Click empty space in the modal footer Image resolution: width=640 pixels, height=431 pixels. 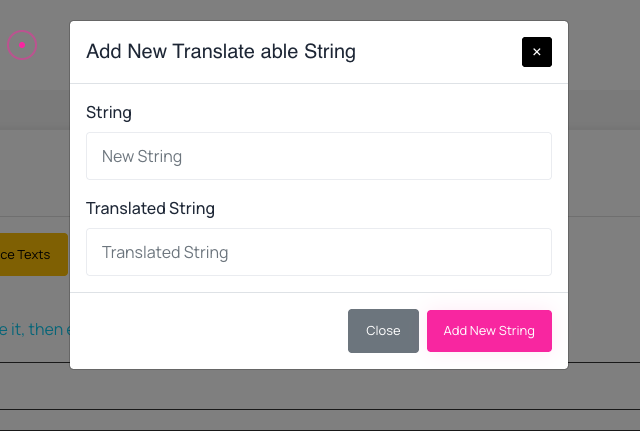click(x=204, y=331)
